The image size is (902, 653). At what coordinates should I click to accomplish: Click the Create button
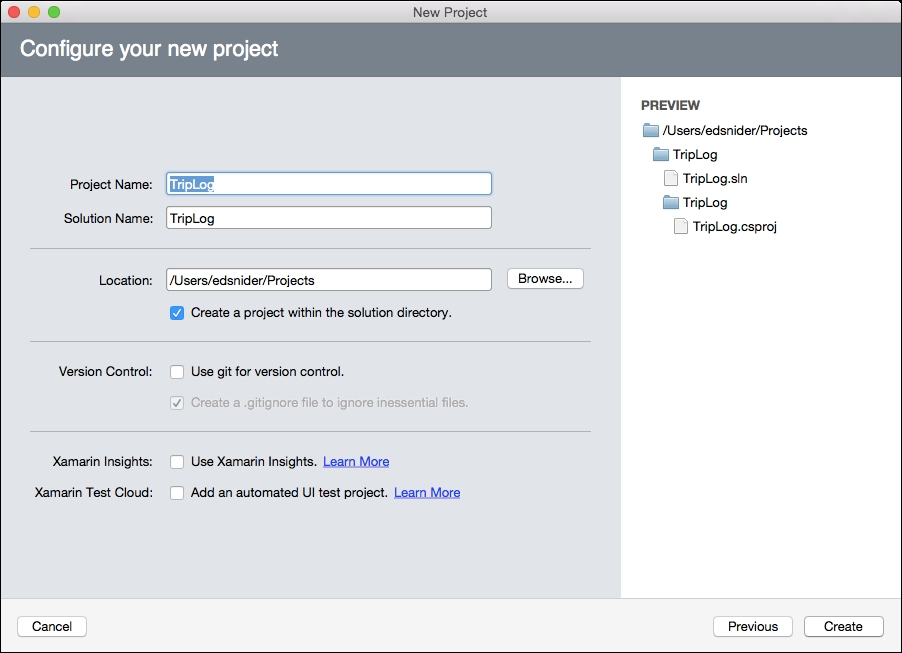click(x=843, y=627)
